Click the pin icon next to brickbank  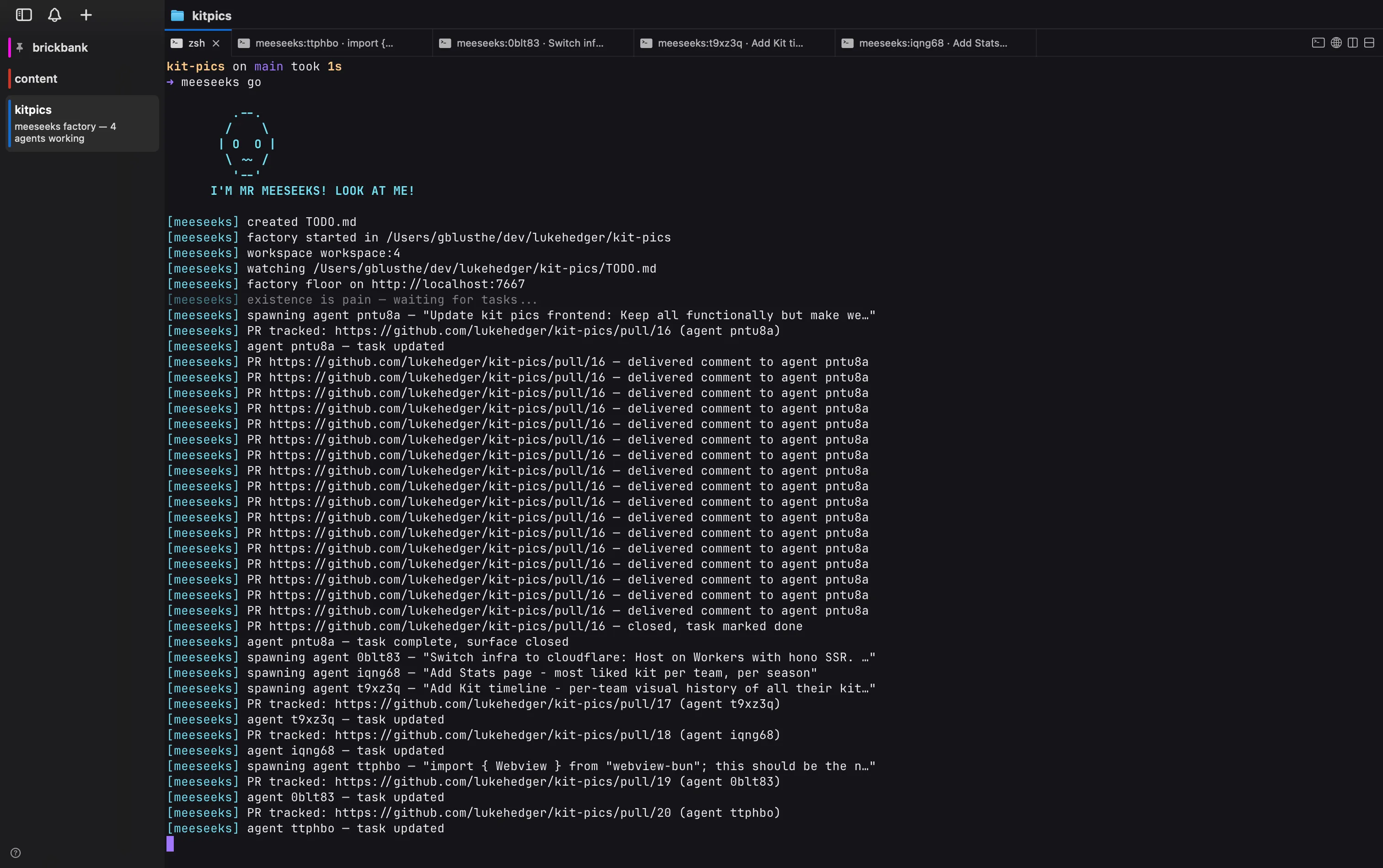(20, 47)
